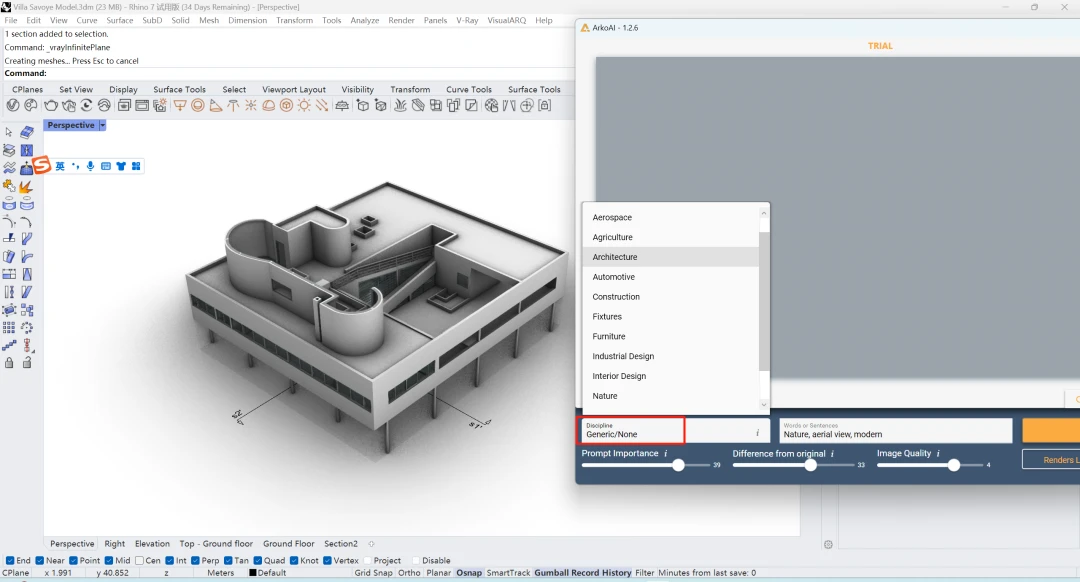Viewport: 1080px width, 582px height.
Task: Open the Discipline Generic/None combo box
Action: coord(632,431)
